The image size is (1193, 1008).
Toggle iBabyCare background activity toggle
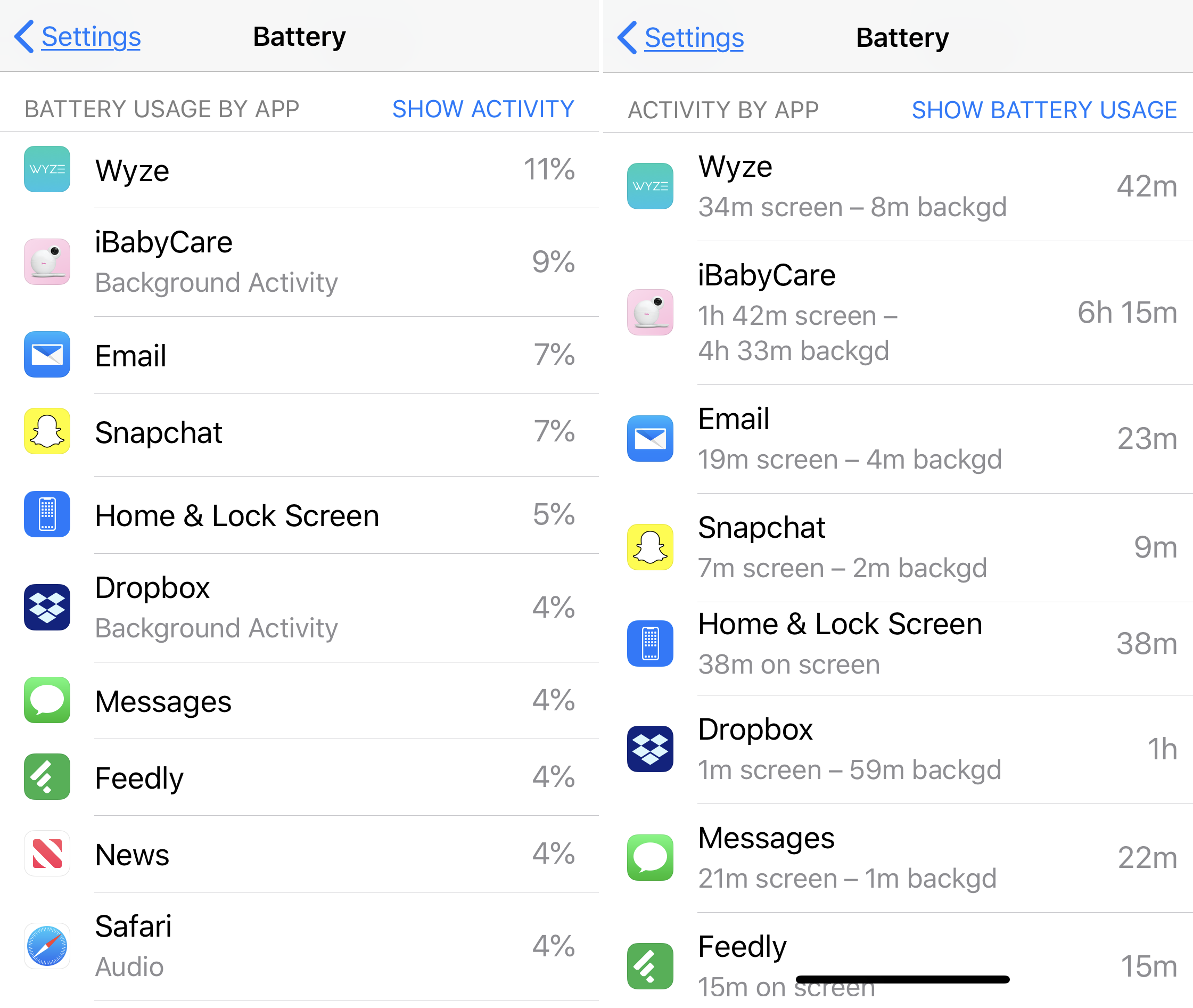click(x=300, y=262)
